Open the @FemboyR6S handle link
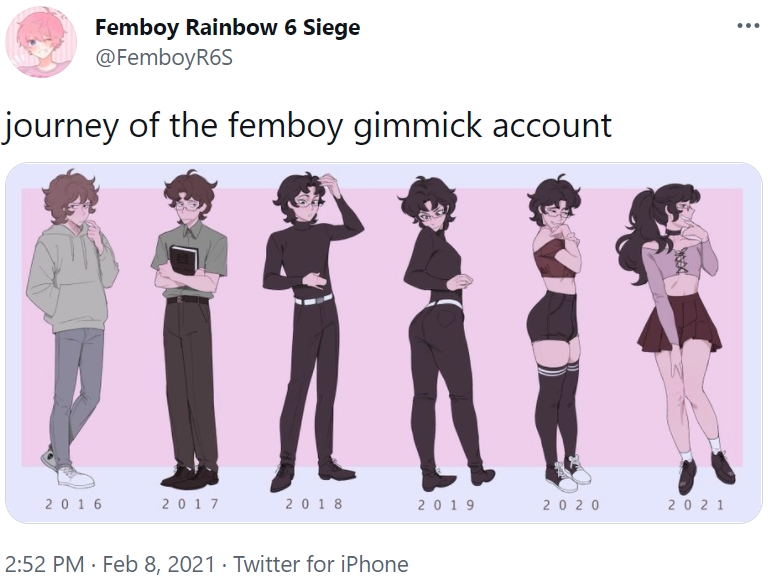Viewport: 768px width, 583px height. (164, 58)
